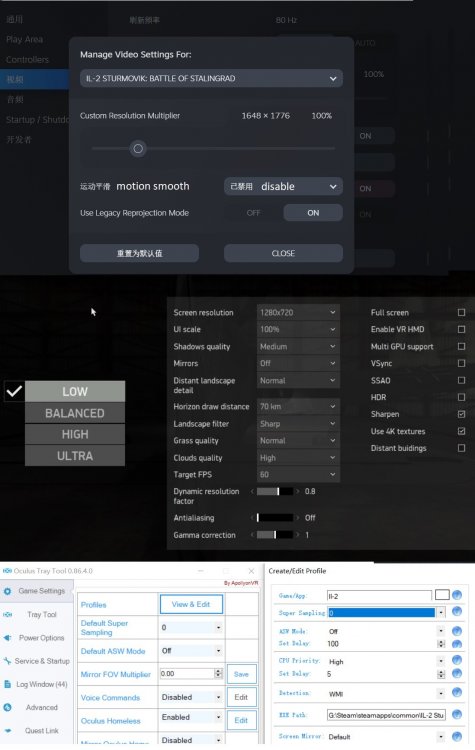Viewport: 475px width, 750px height.
Task: Open Distant landscape detail dropdown
Action: click(298, 381)
